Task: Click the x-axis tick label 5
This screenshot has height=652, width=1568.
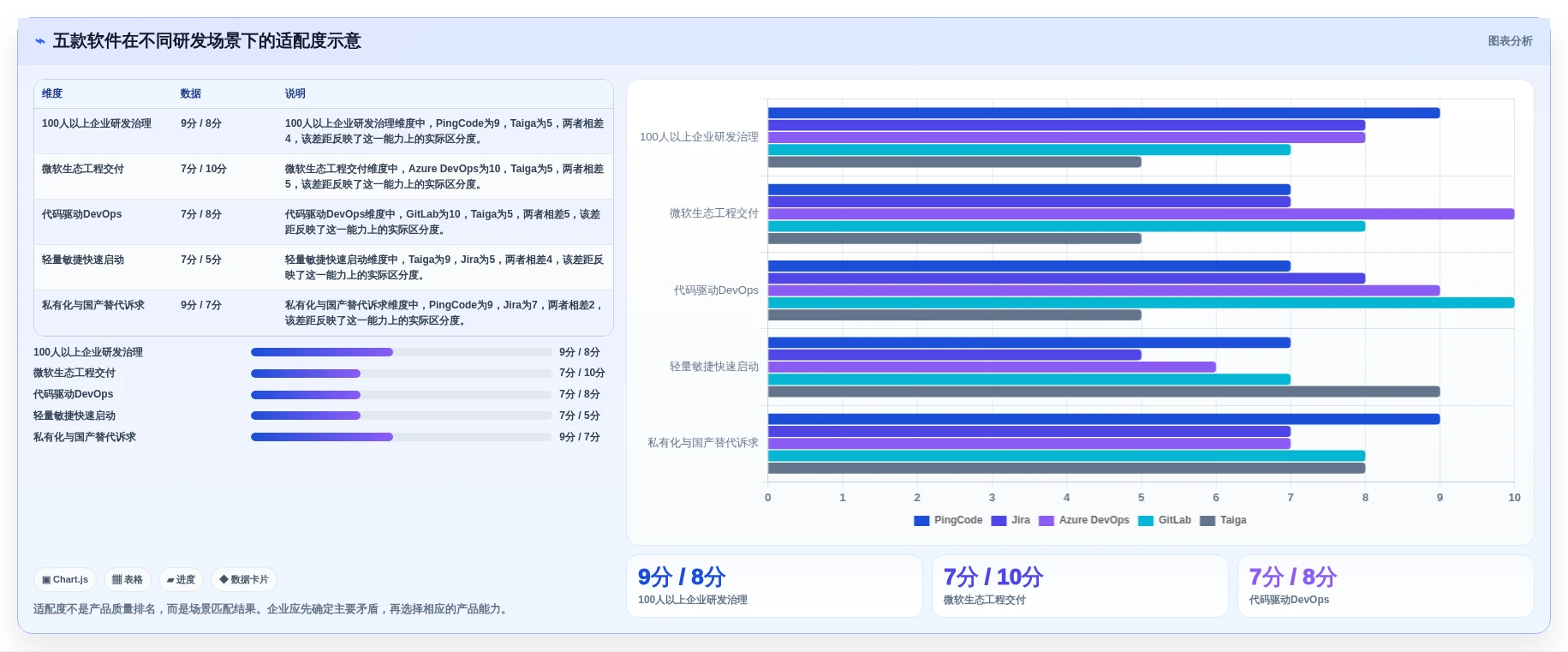Action: 1141,498
